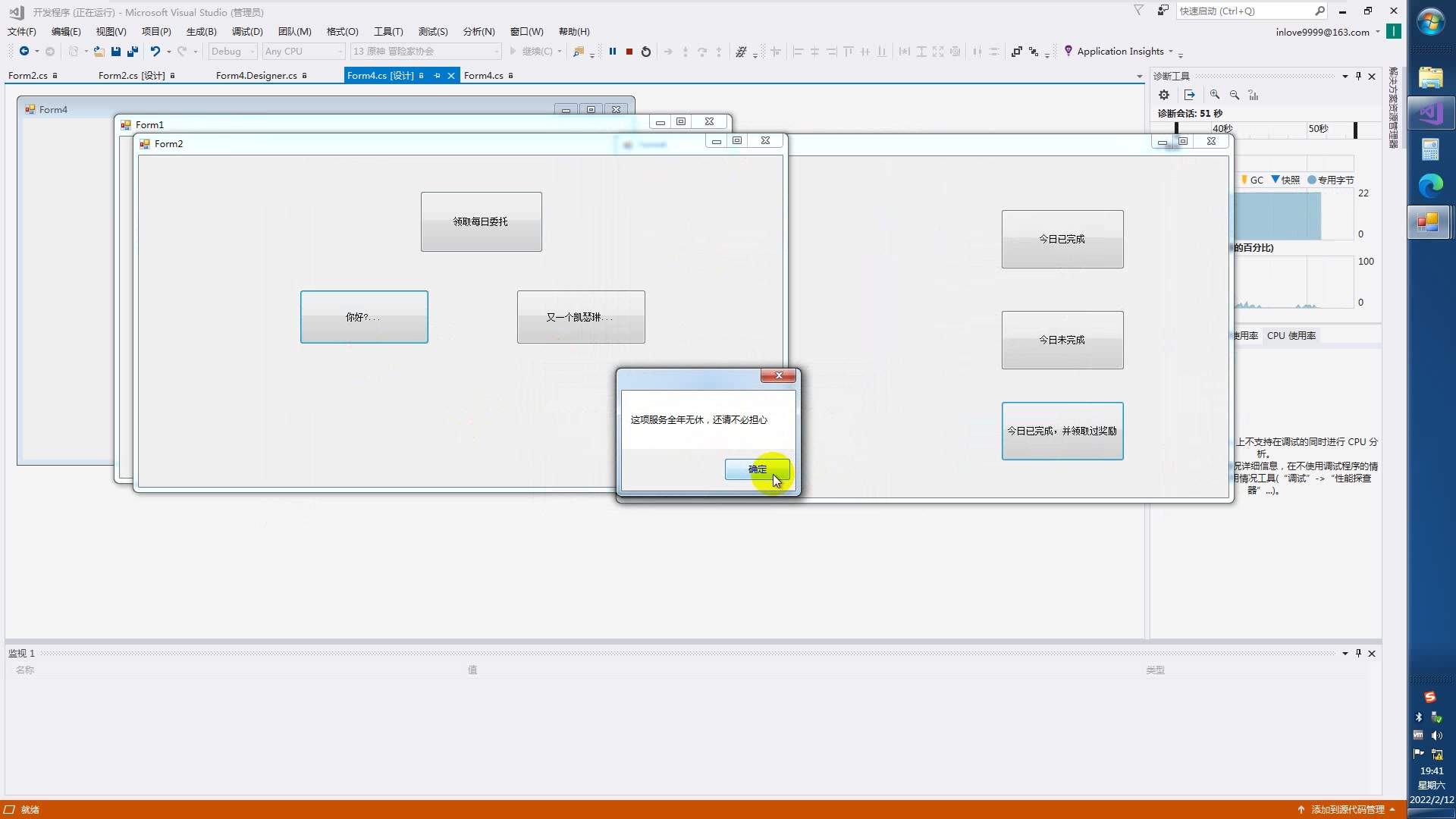The image size is (1456, 819).
Task: Click the Quick Launch search box
Action: 1244,11
